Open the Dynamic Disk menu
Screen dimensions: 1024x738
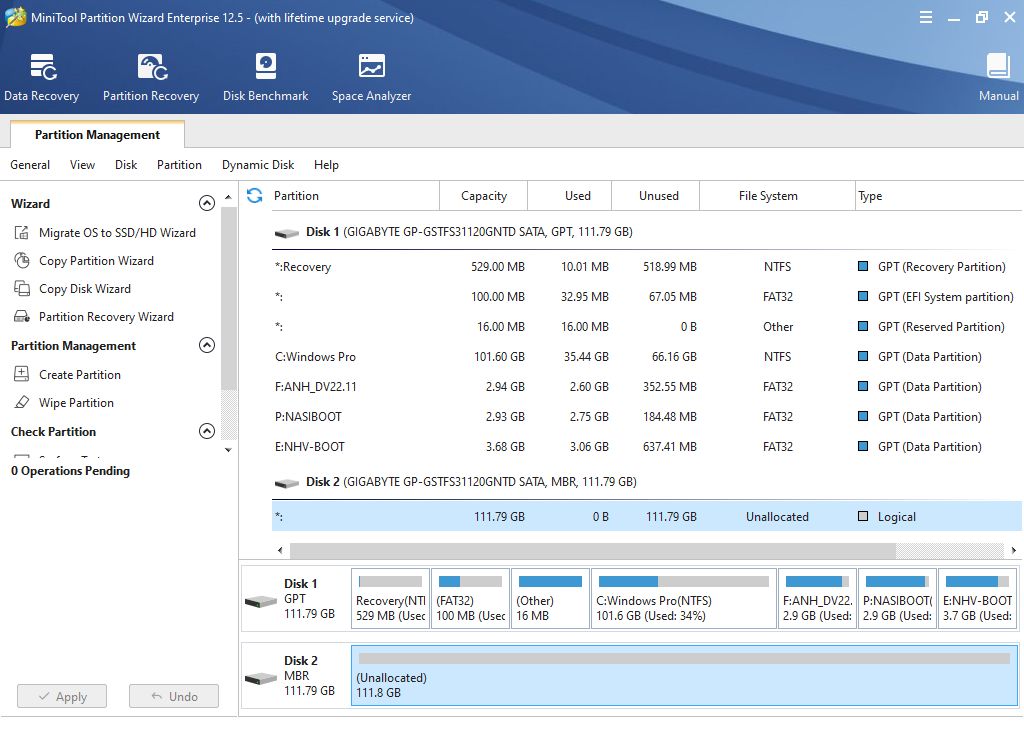pyautogui.click(x=258, y=165)
